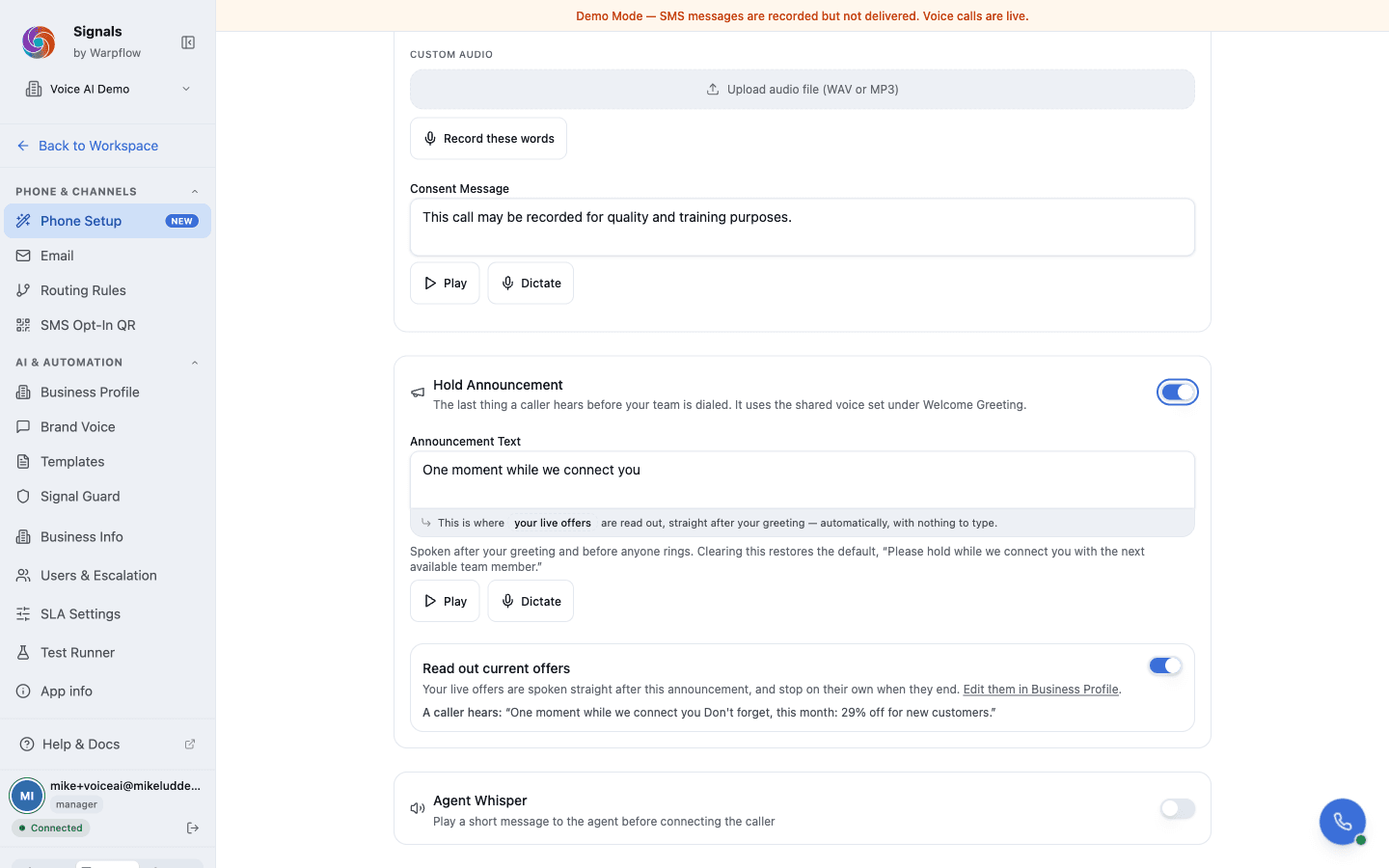Enable the Agent Whisper toggle
The width and height of the screenshot is (1389, 868).
(x=1178, y=808)
